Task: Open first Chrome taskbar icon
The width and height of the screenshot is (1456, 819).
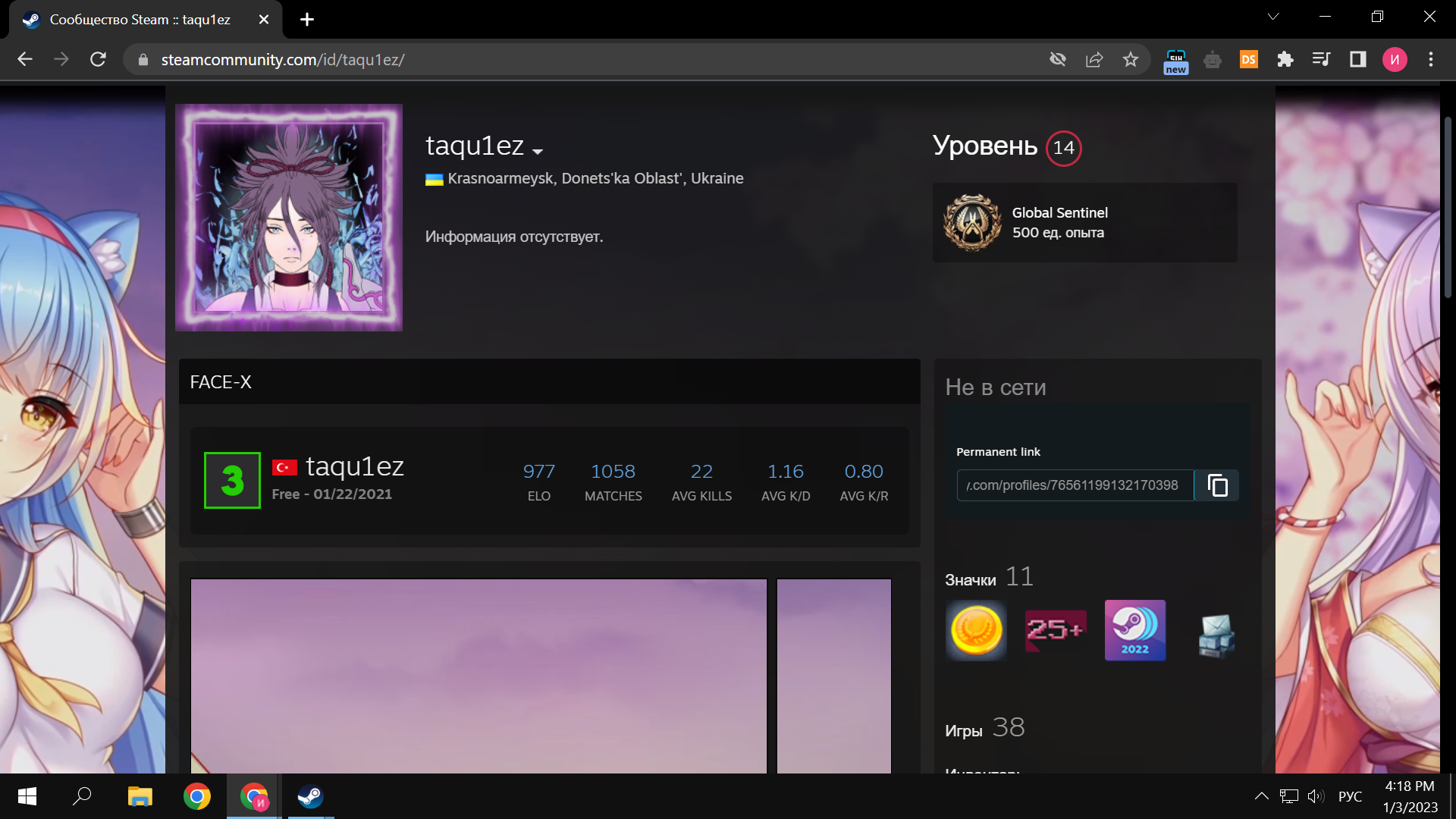Action: 197,796
